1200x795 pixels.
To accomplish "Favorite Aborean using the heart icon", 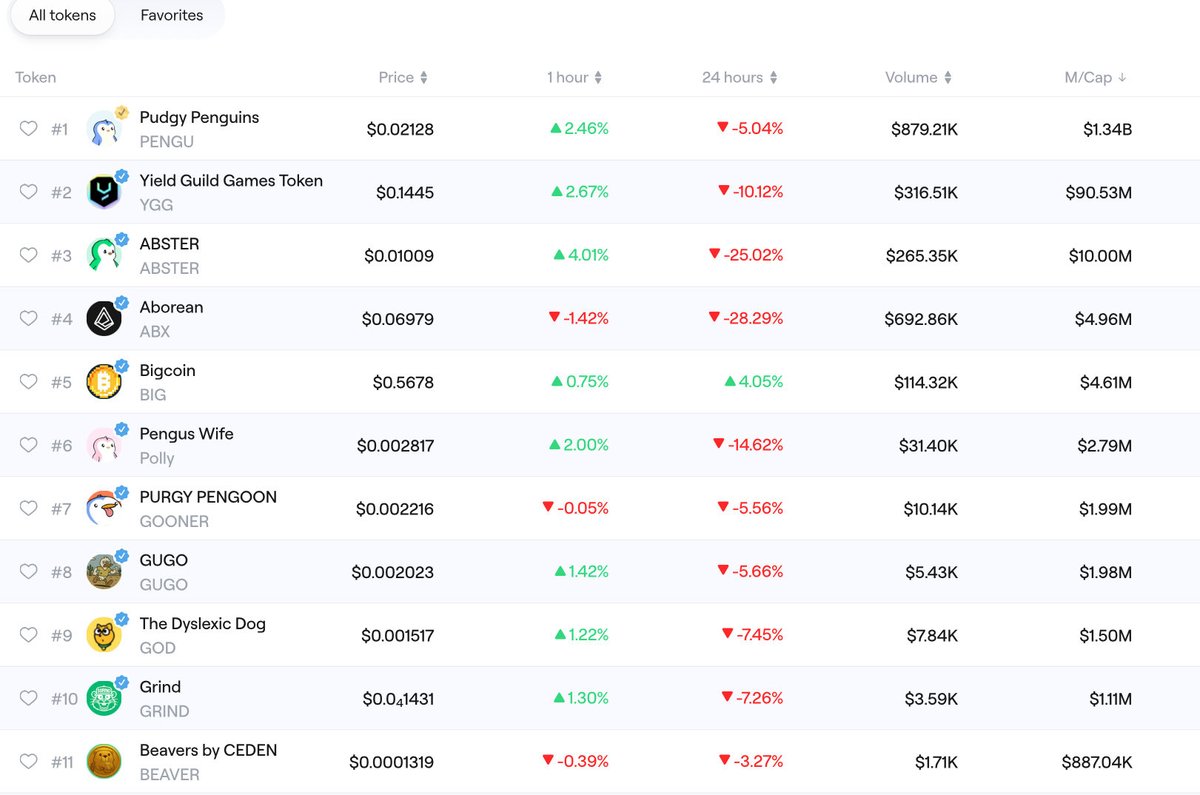I will pyautogui.click(x=28, y=318).
